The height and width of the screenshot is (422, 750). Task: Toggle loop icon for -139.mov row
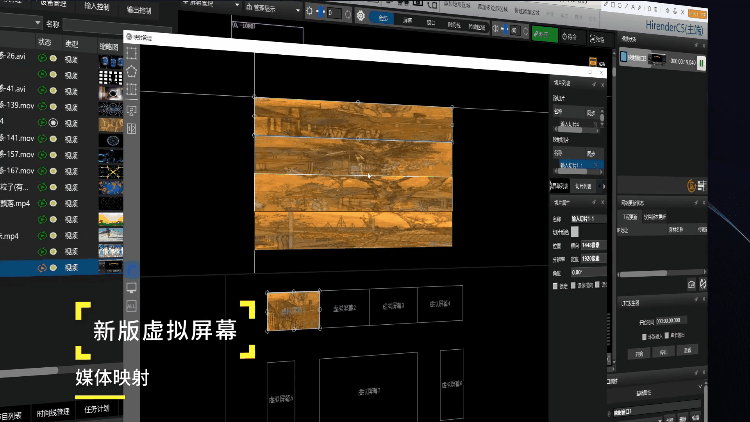[x=43, y=106]
